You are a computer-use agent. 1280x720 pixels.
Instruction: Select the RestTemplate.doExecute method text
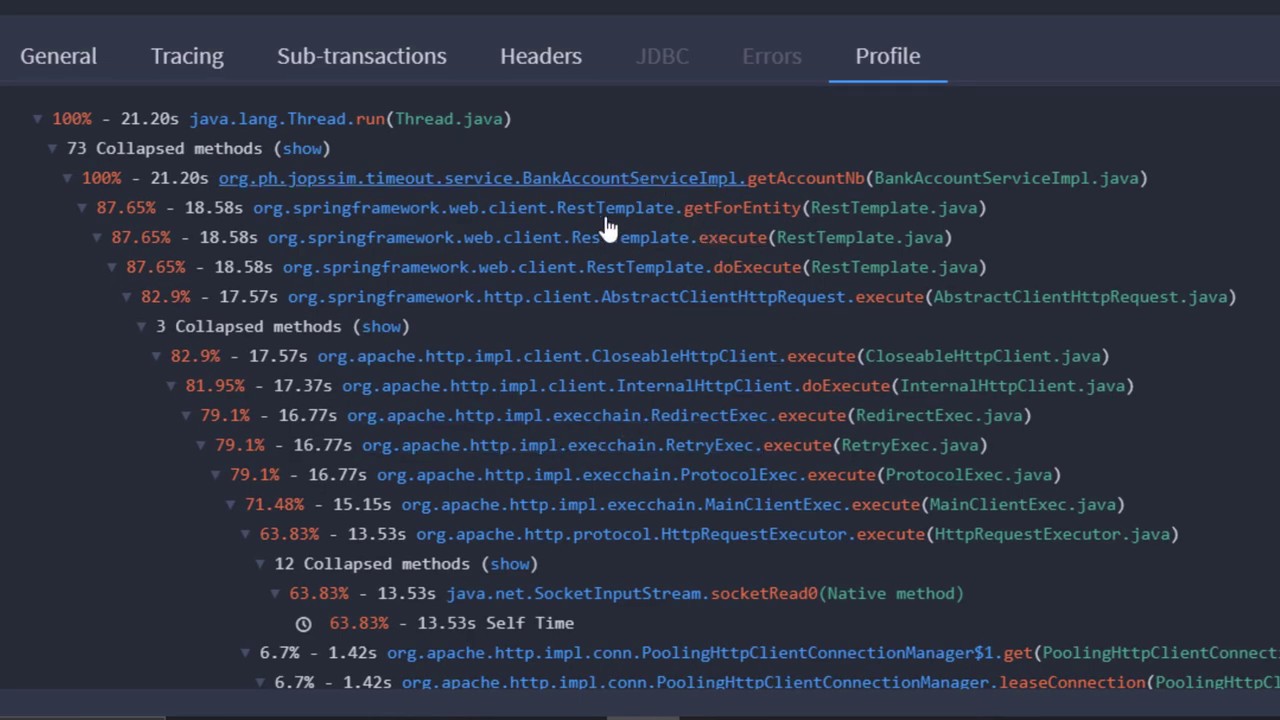click(x=542, y=267)
